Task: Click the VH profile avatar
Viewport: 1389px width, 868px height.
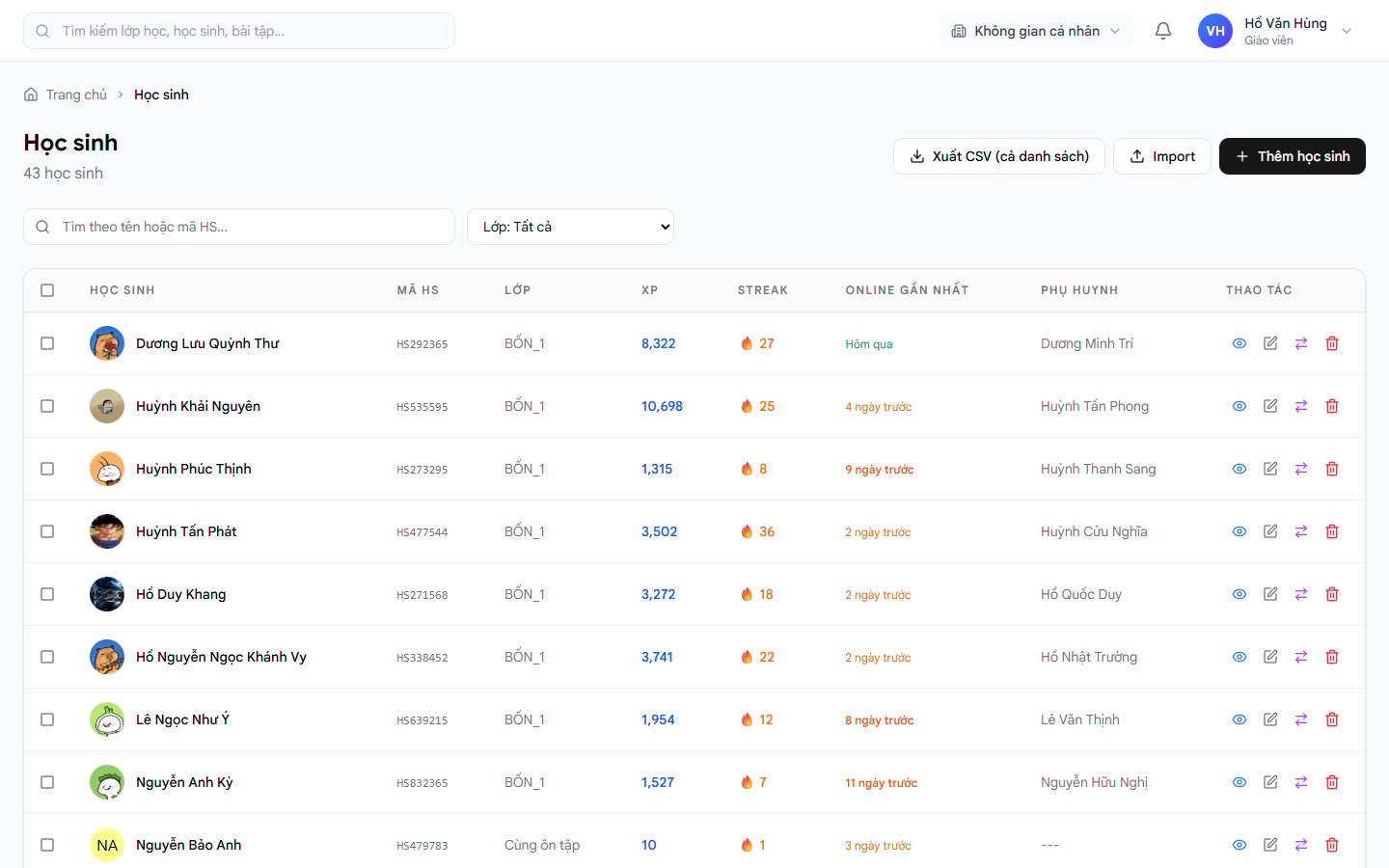Action: point(1215,31)
